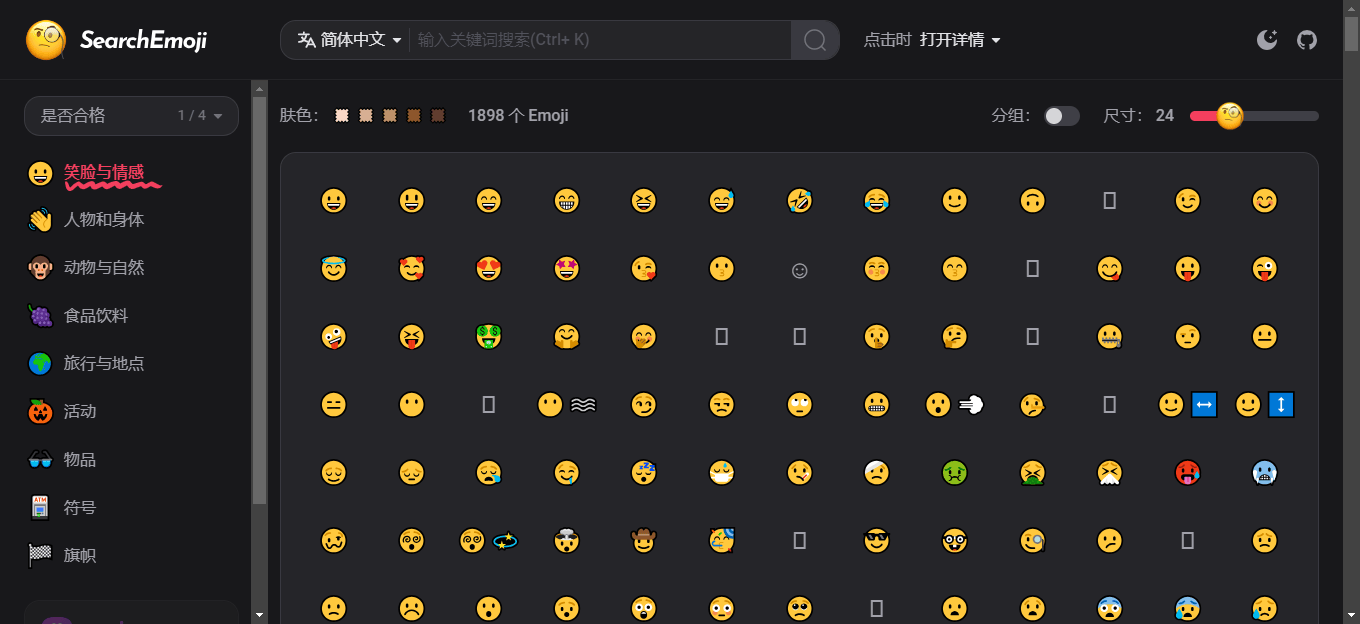
Task: Click the search magnifier button
Action: click(x=815, y=40)
